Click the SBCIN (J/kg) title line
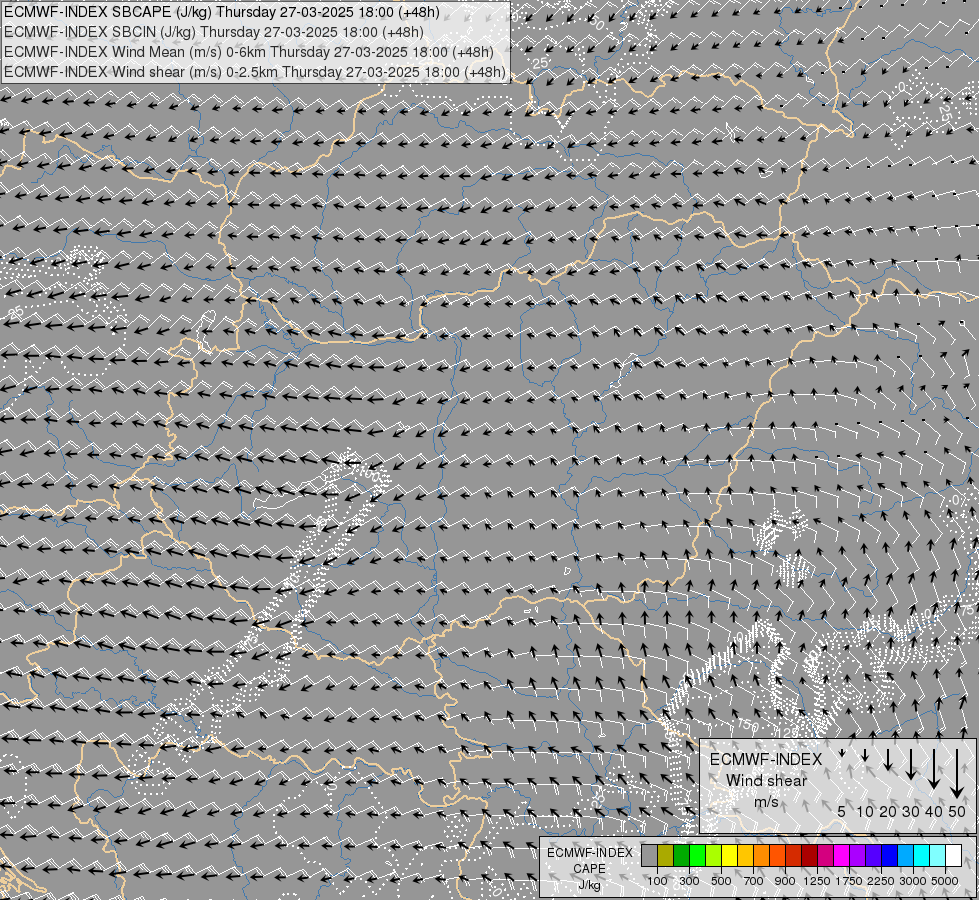 pyautogui.click(x=214, y=32)
